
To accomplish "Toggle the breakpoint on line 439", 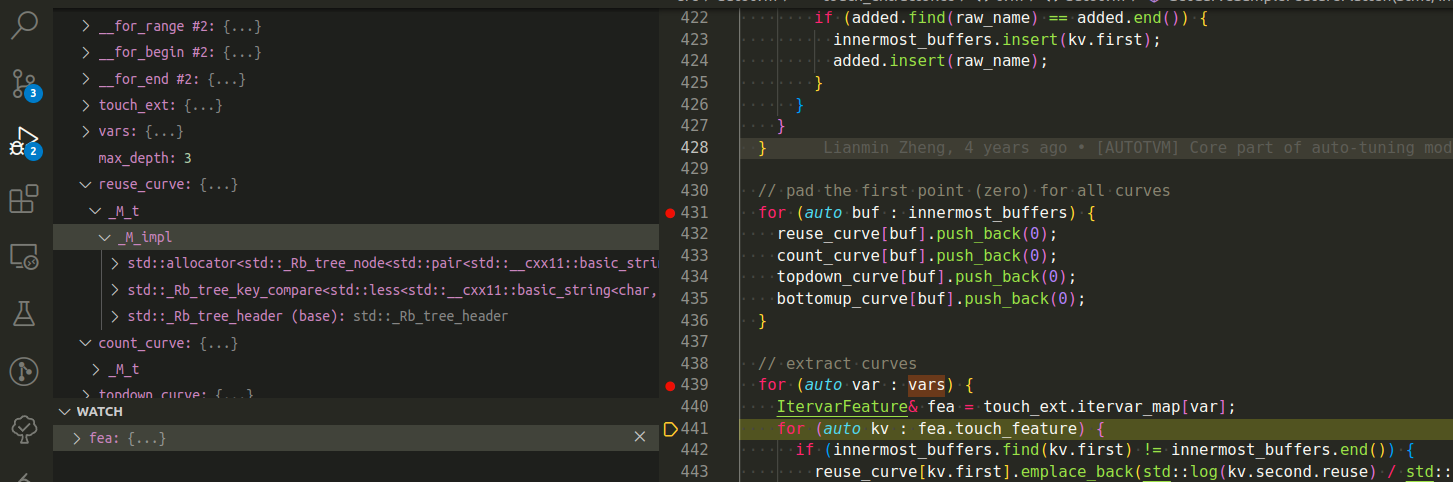I will 669,385.
